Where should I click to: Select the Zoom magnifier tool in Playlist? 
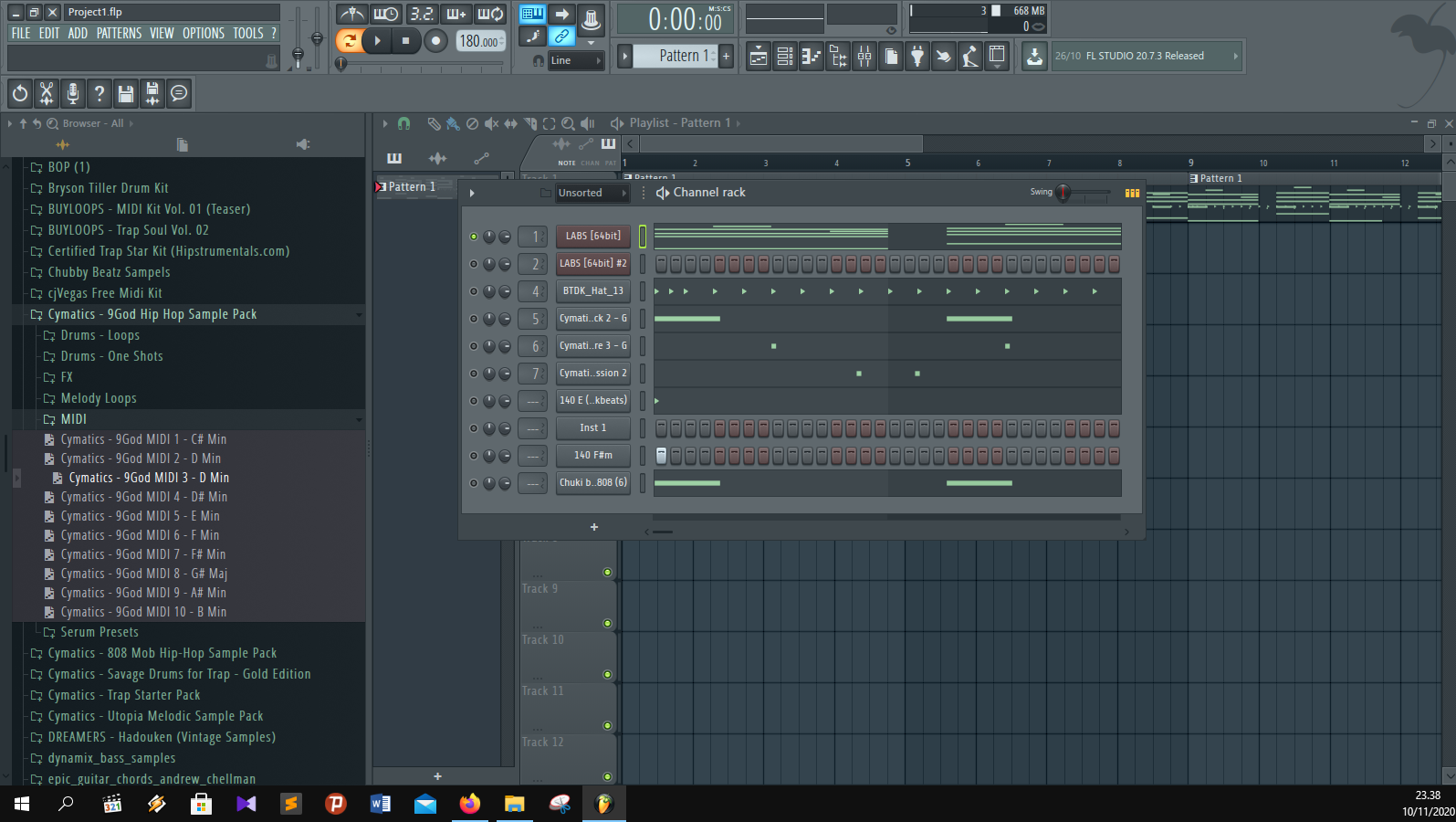point(568,123)
